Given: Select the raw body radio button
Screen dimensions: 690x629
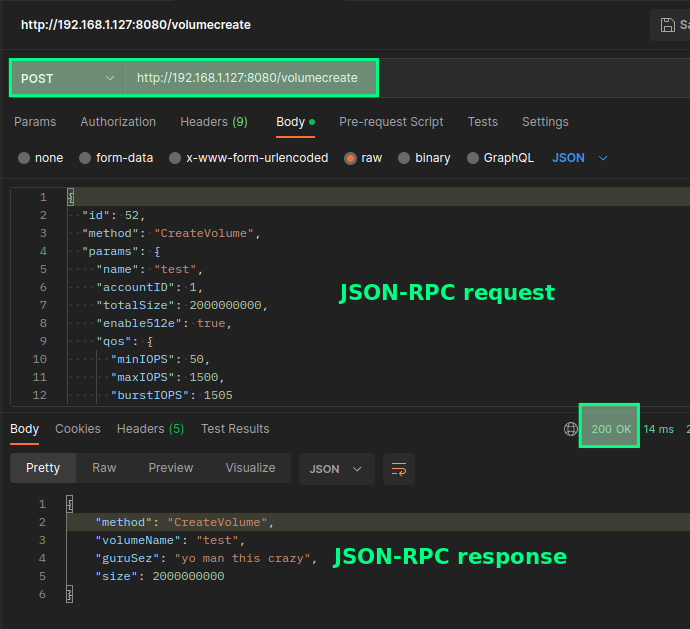Looking at the screenshot, I should [350, 158].
